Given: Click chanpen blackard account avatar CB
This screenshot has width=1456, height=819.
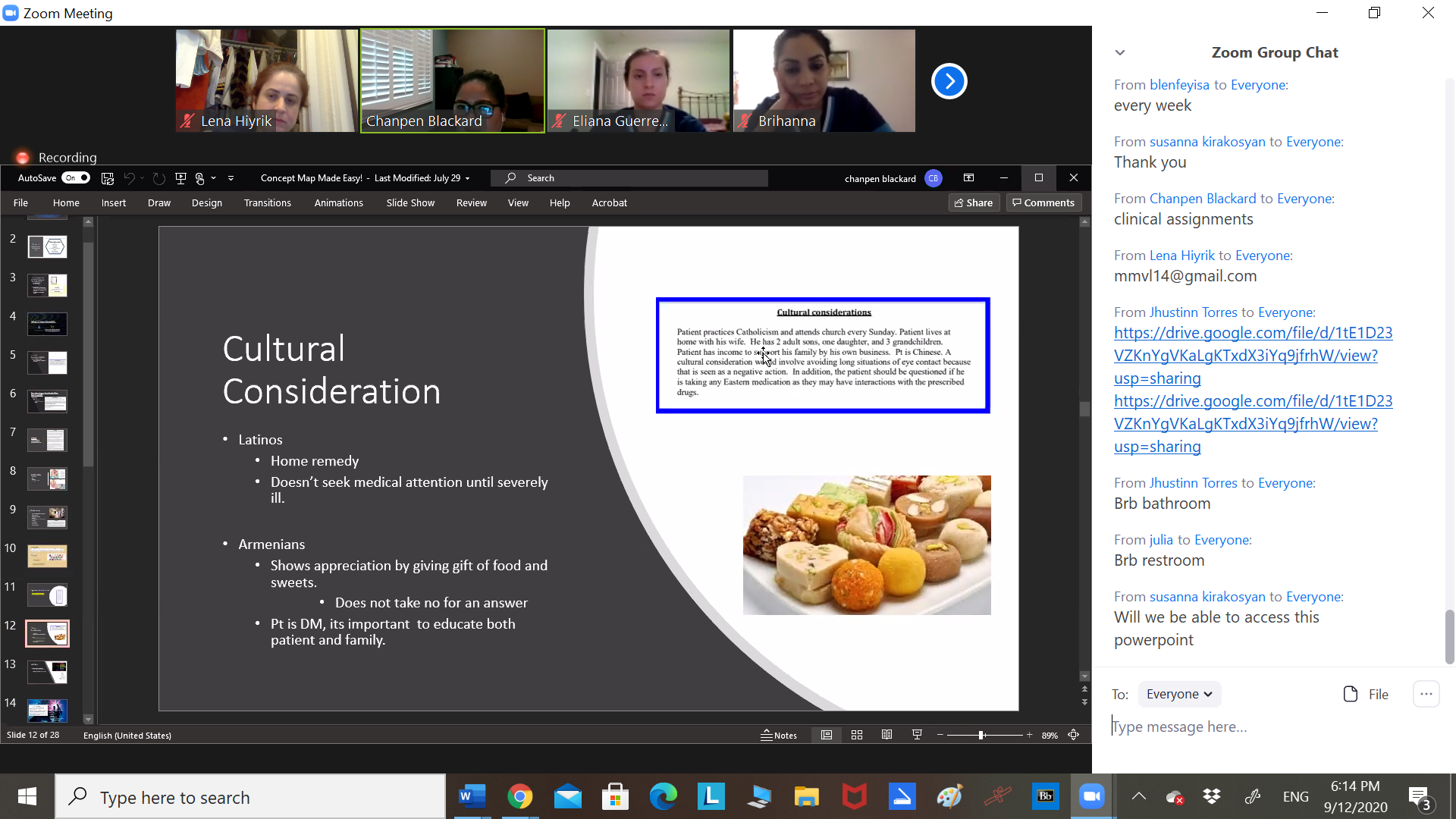Looking at the screenshot, I should click(934, 178).
